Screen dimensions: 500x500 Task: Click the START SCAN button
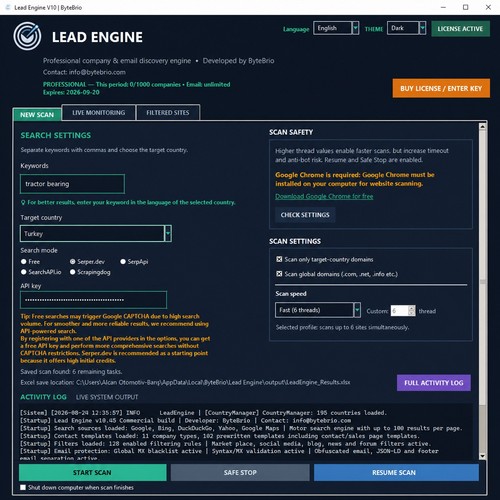point(93,472)
